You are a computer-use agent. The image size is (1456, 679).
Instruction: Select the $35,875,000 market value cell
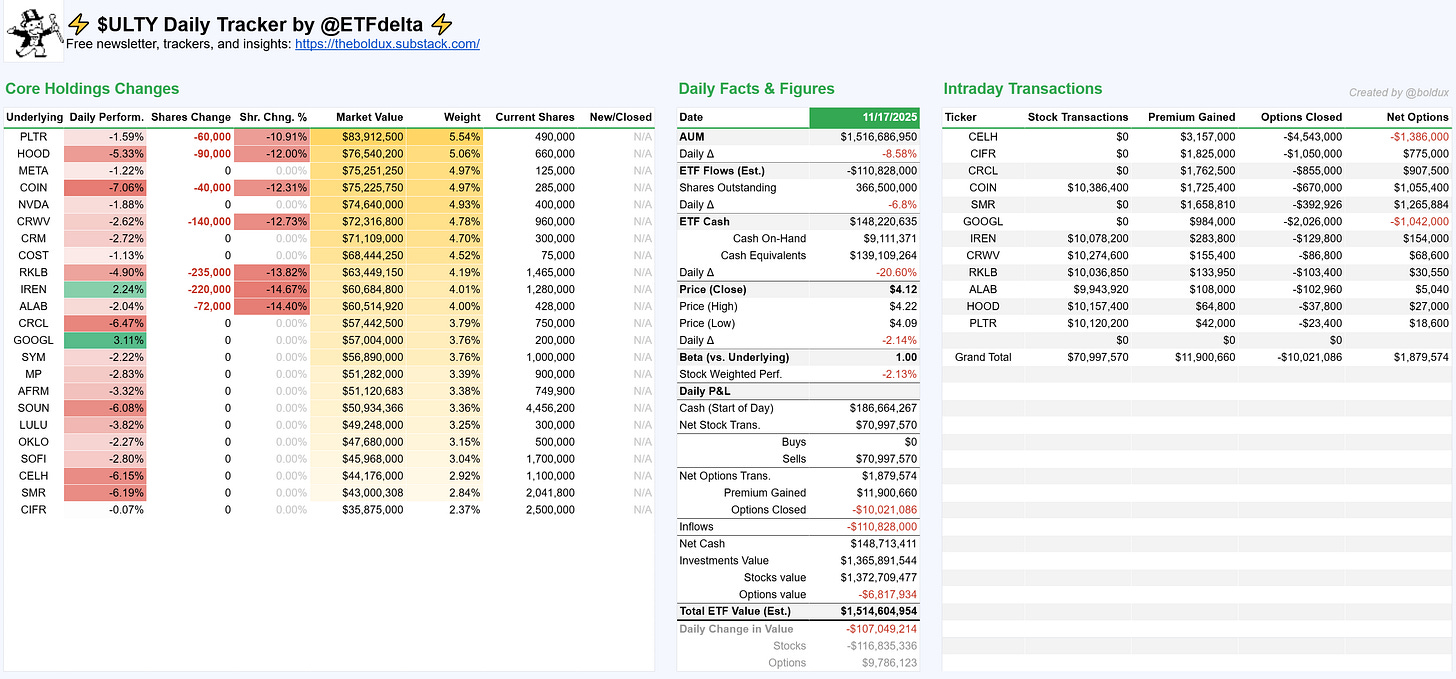[x=357, y=510]
